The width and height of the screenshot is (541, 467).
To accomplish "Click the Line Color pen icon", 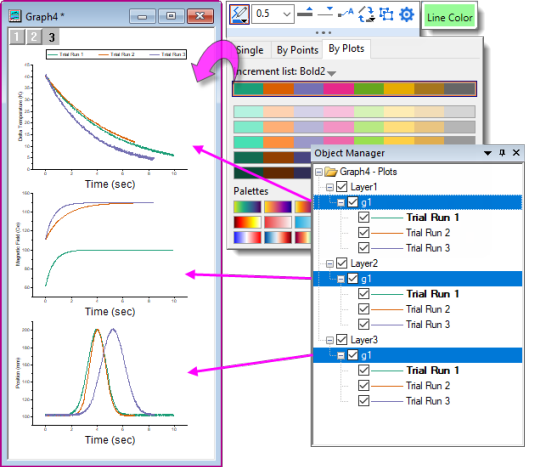I will 239,15.
